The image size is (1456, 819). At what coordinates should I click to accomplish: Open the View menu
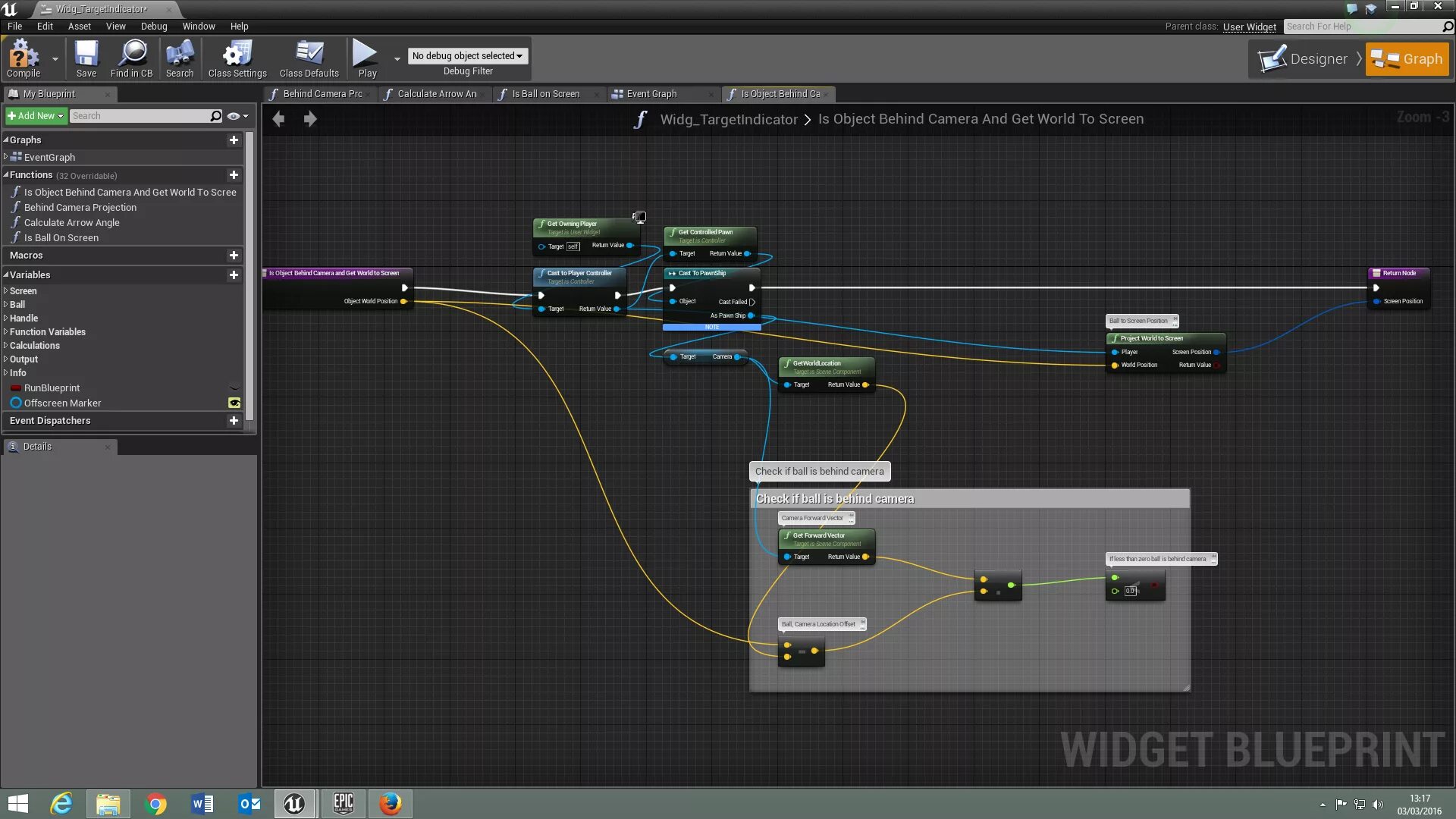point(115,26)
